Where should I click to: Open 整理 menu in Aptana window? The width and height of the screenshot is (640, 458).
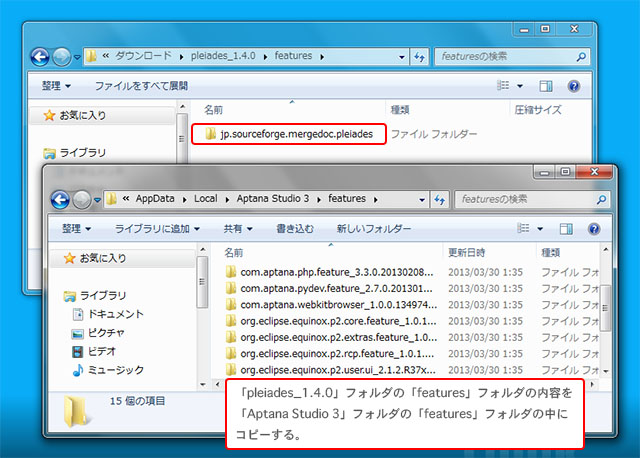tap(76, 229)
